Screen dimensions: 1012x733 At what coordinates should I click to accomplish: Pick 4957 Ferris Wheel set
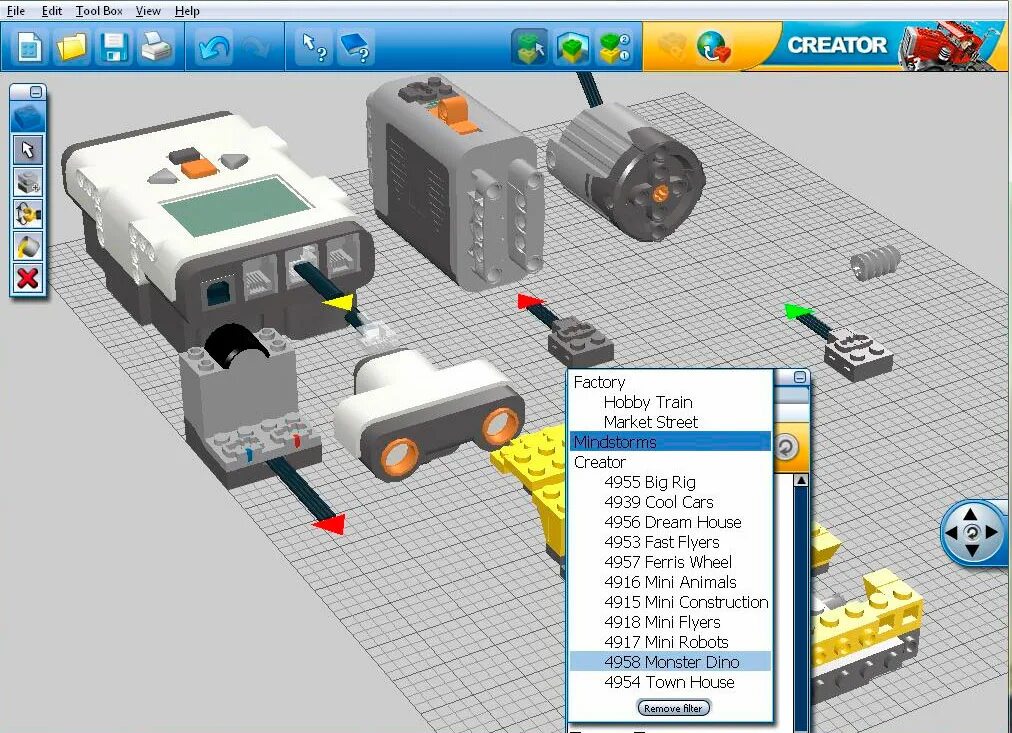(668, 562)
